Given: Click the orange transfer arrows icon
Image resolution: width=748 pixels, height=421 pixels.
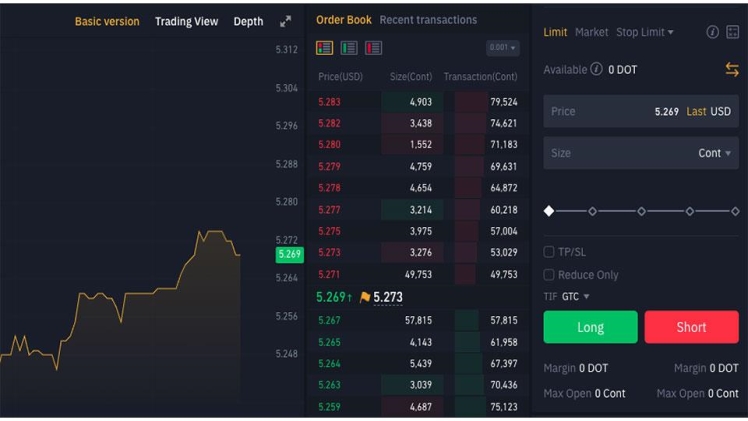Looking at the screenshot, I should click(x=732, y=69).
